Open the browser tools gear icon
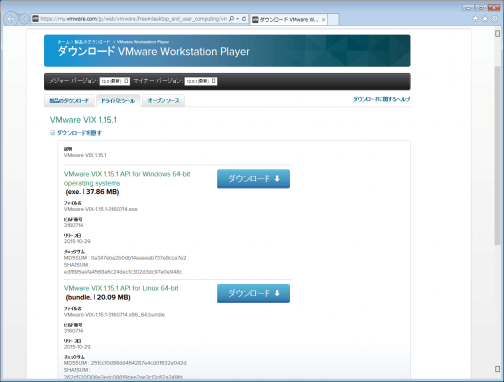Image resolution: width=504 pixels, height=382 pixels. 495,19
